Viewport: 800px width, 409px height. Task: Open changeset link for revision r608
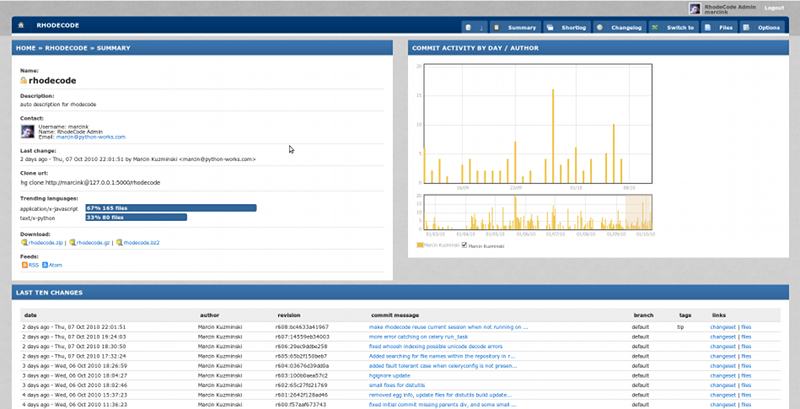click(x=722, y=326)
